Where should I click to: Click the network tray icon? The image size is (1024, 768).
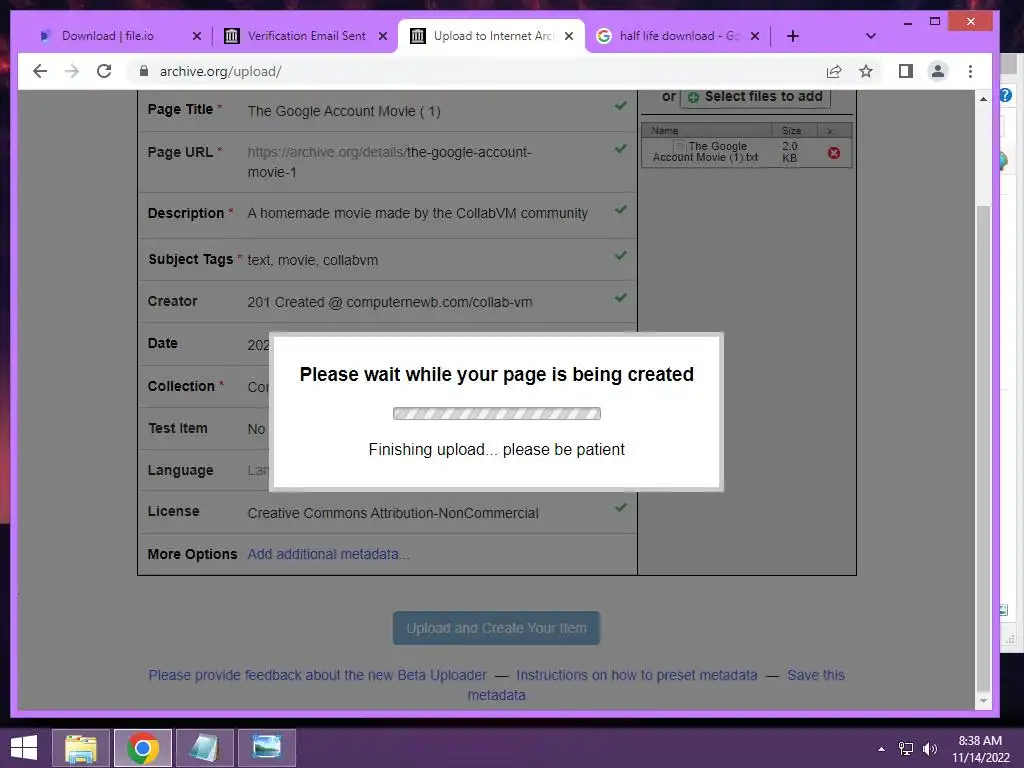pyautogui.click(x=906, y=749)
